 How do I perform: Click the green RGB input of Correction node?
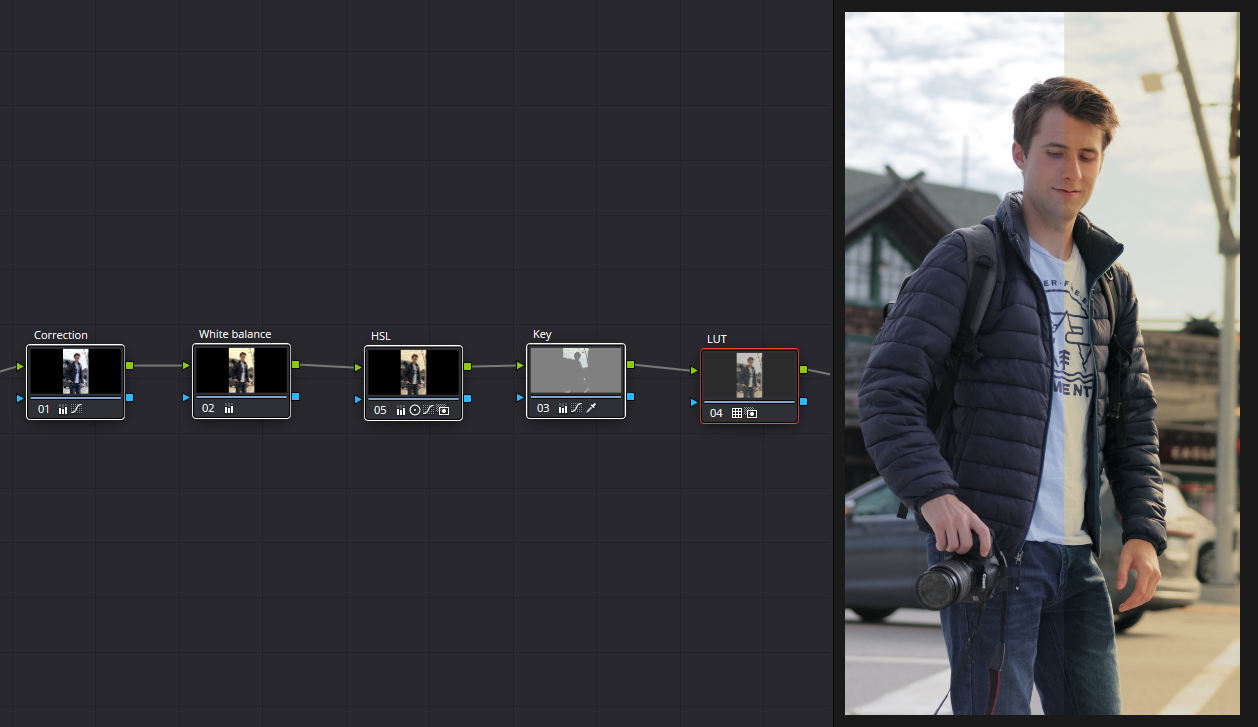point(20,366)
